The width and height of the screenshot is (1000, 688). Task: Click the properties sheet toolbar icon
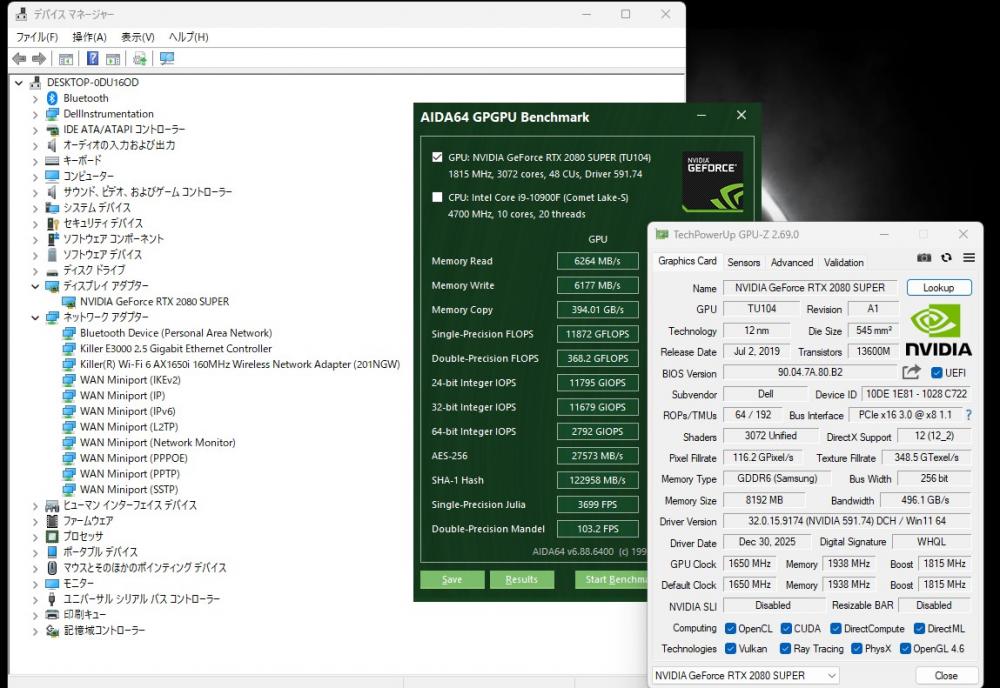click(113, 59)
